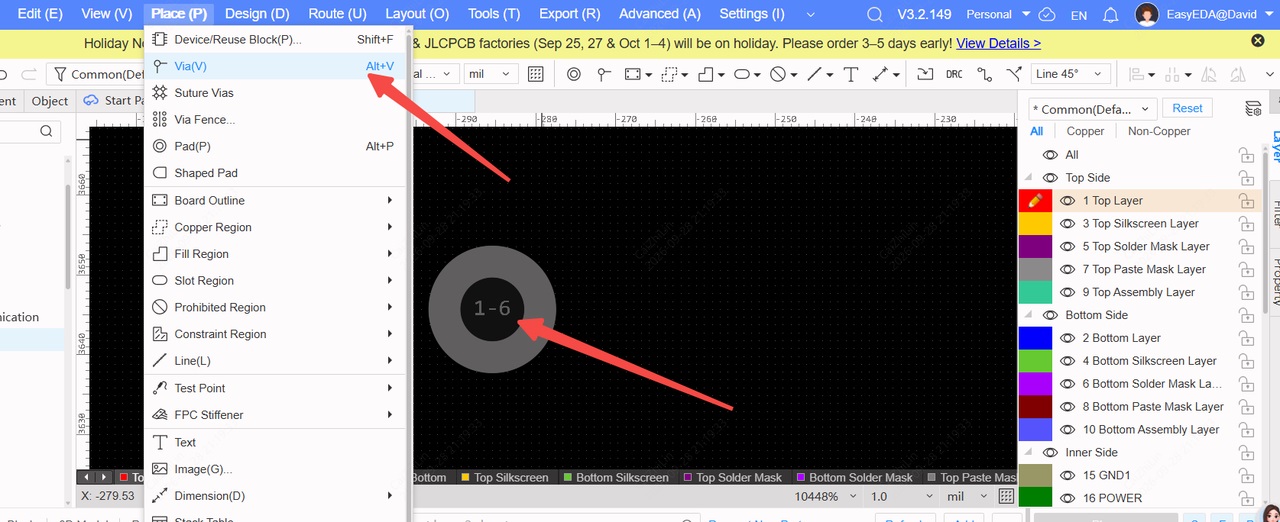Viewport: 1280px width, 522px height.
Task: Open the Common(Default) layer preset dropdown
Action: click(1093, 109)
